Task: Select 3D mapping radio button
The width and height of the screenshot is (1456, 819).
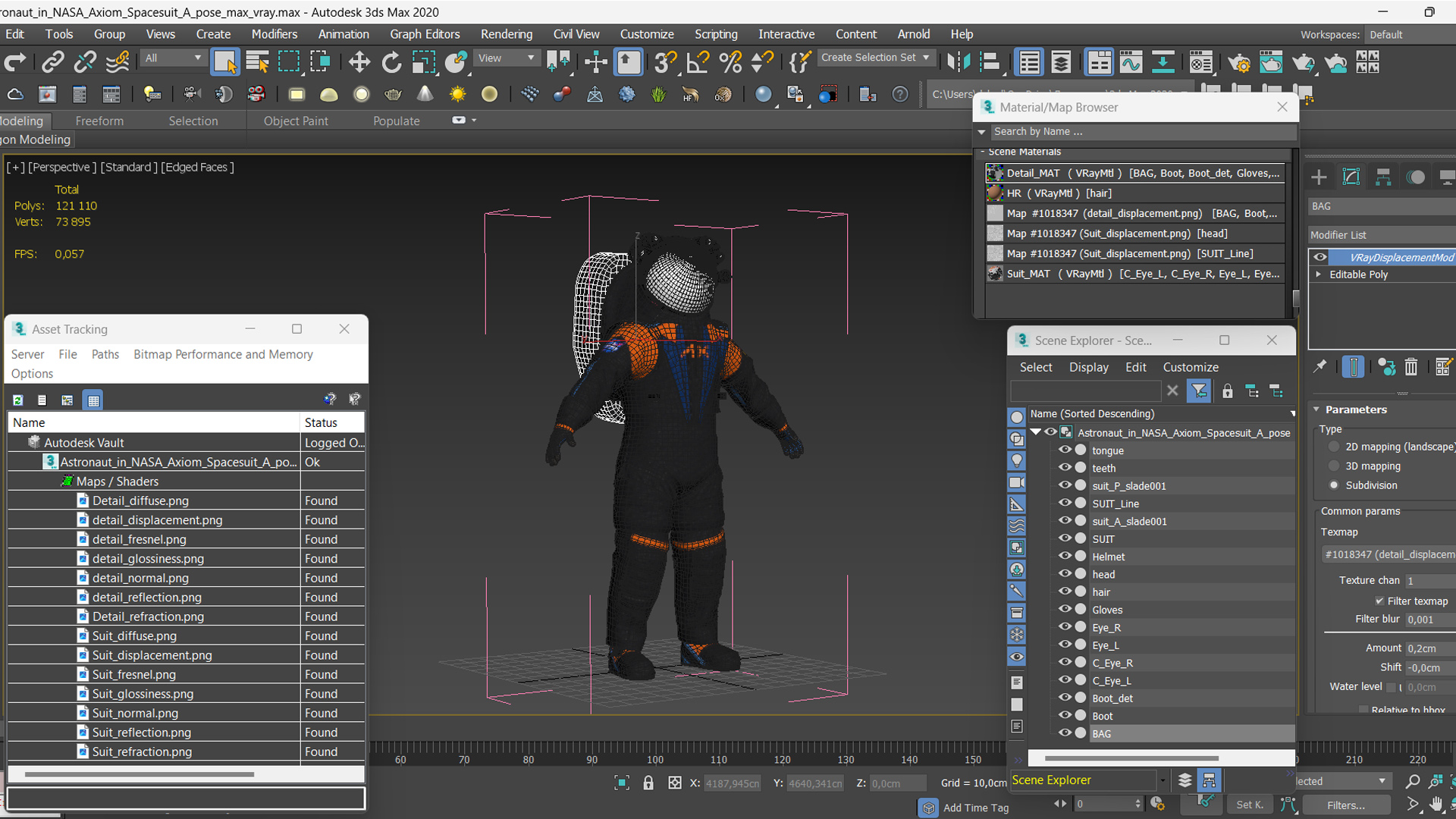Action: pos(1334,466)
